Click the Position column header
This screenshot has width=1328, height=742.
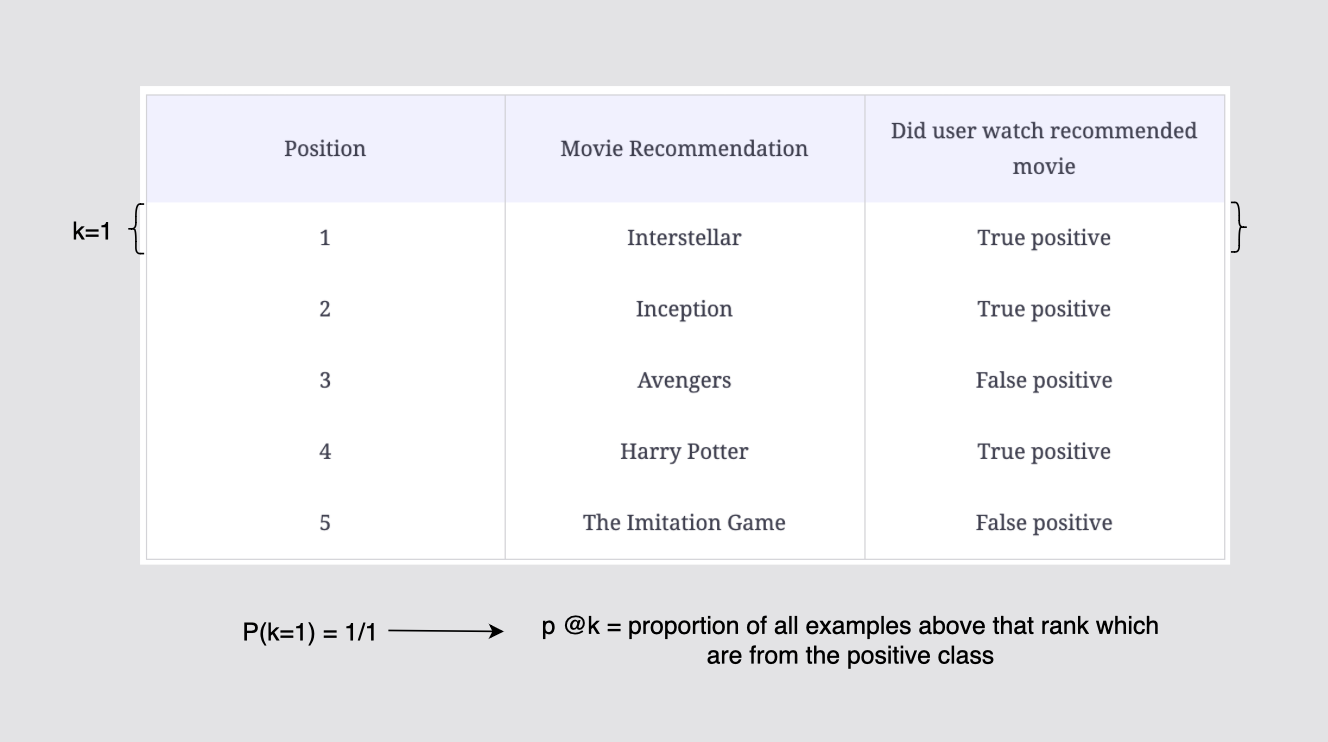pos(325,149)
